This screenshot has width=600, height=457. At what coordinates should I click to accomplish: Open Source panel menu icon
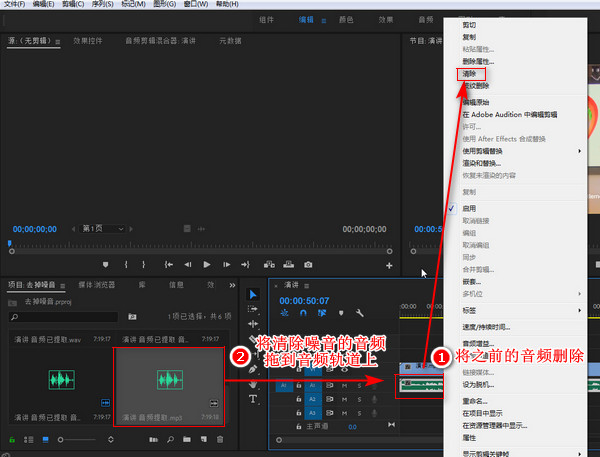pos(57,42)
